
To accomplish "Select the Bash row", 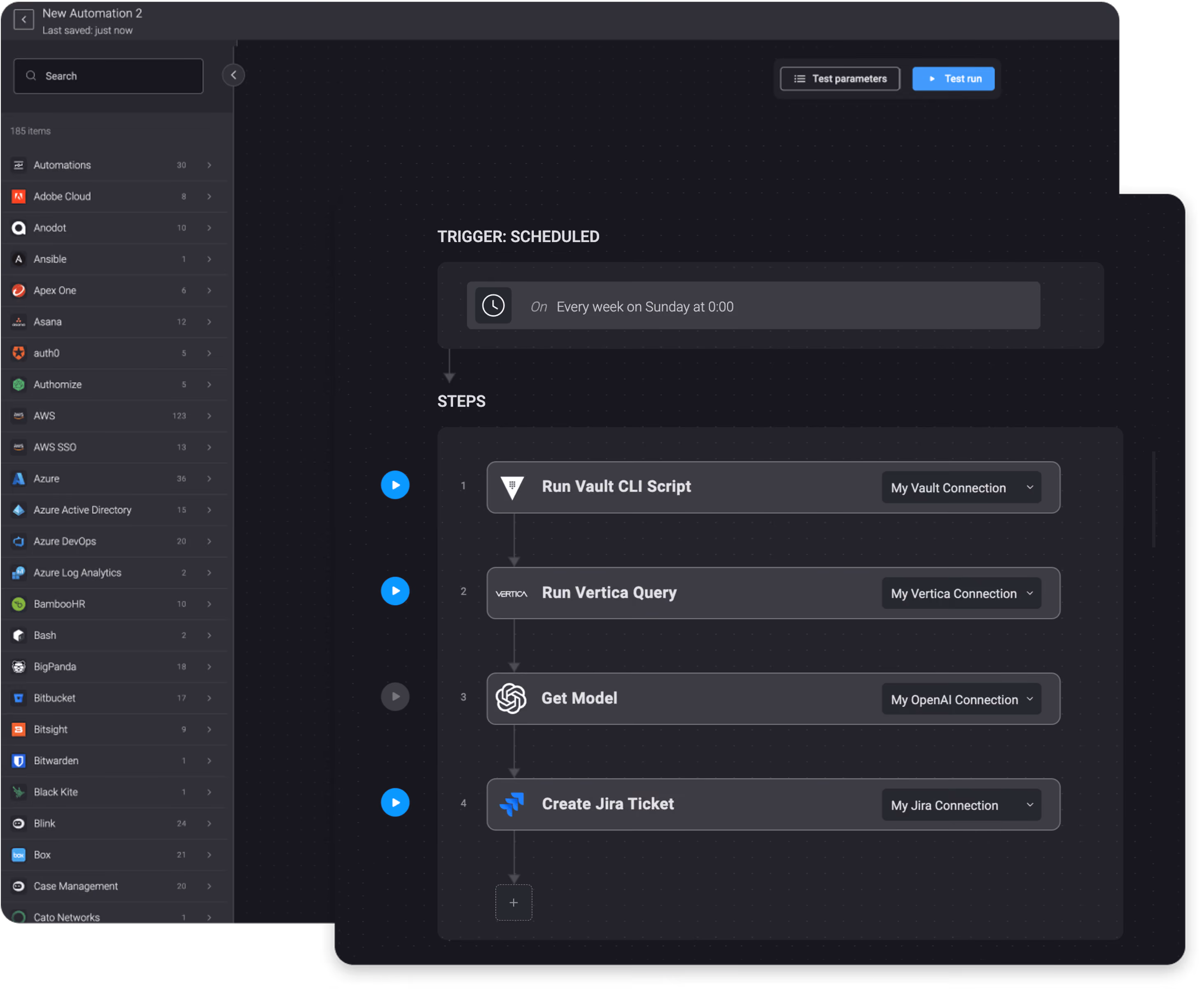I will coord(114,635).
